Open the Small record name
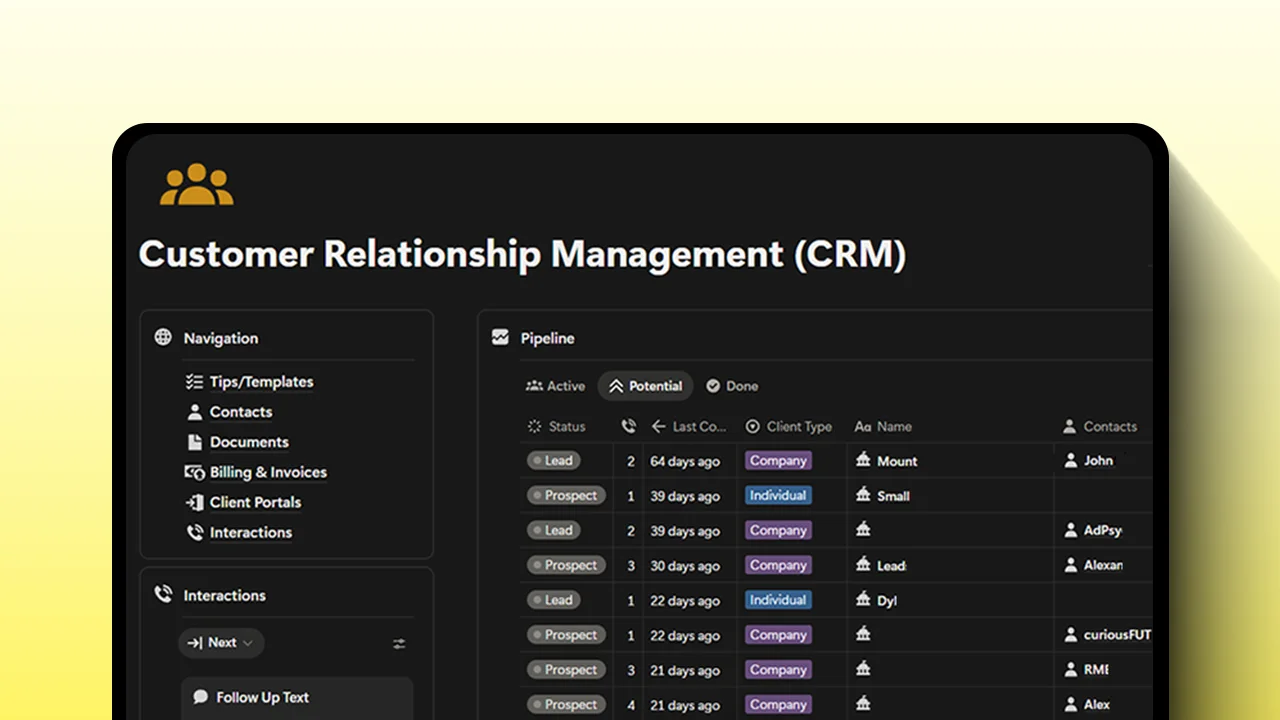Image resolution: width=1280 pixels, height=720 pixels. 893,496
